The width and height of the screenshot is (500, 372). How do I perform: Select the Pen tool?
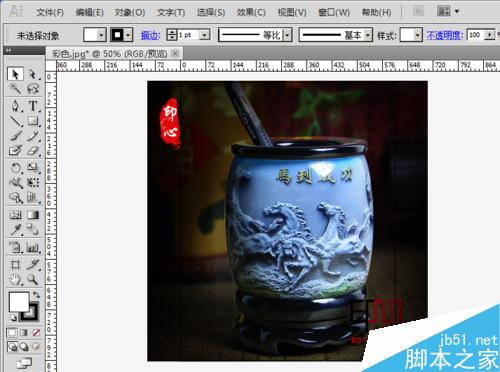click(x=15, y=106)
